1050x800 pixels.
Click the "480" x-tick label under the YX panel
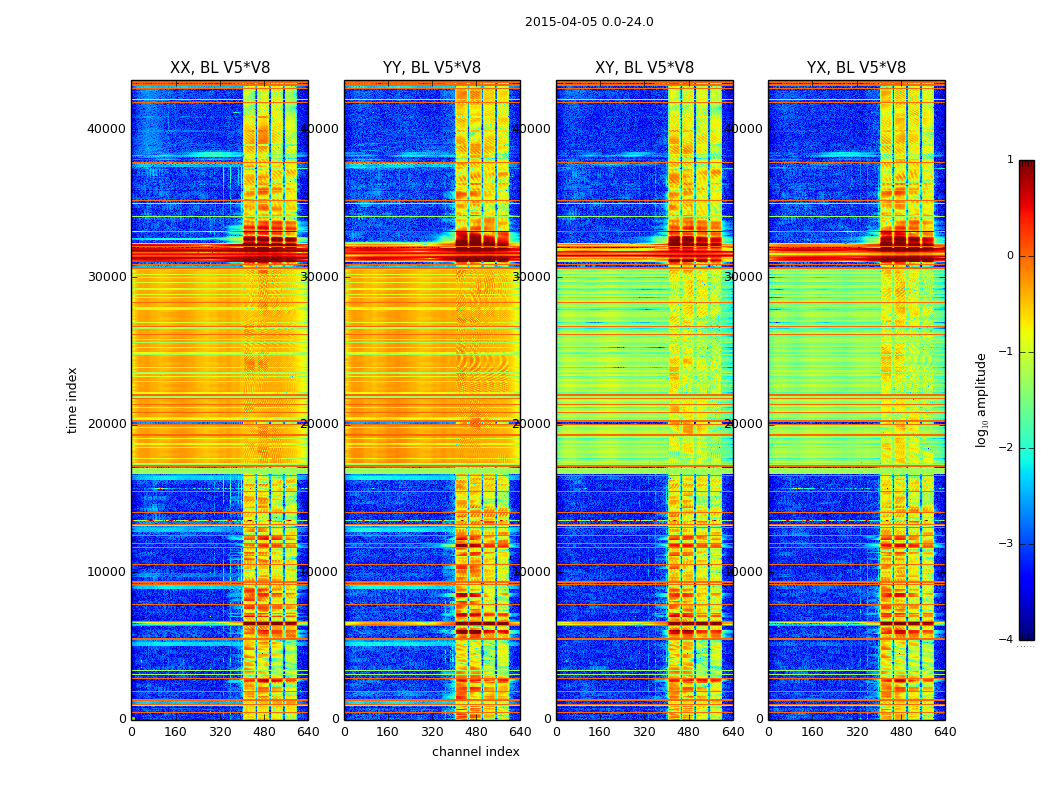point(901,732)
